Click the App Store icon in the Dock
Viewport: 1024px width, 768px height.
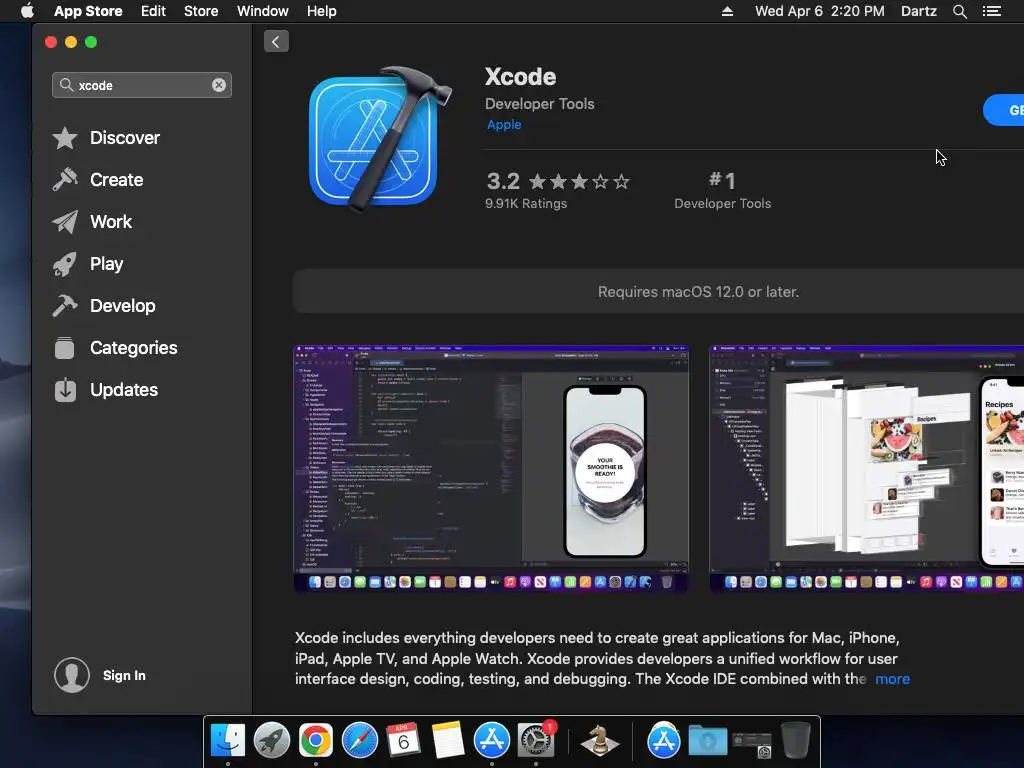coord(492,740)
